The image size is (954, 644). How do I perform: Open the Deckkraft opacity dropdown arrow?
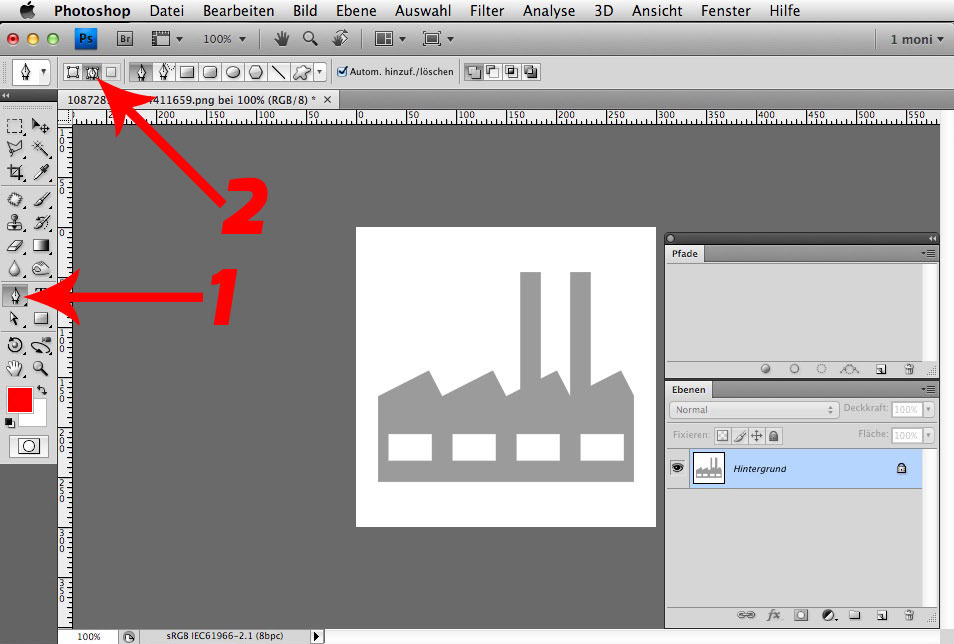coord(928,410)
